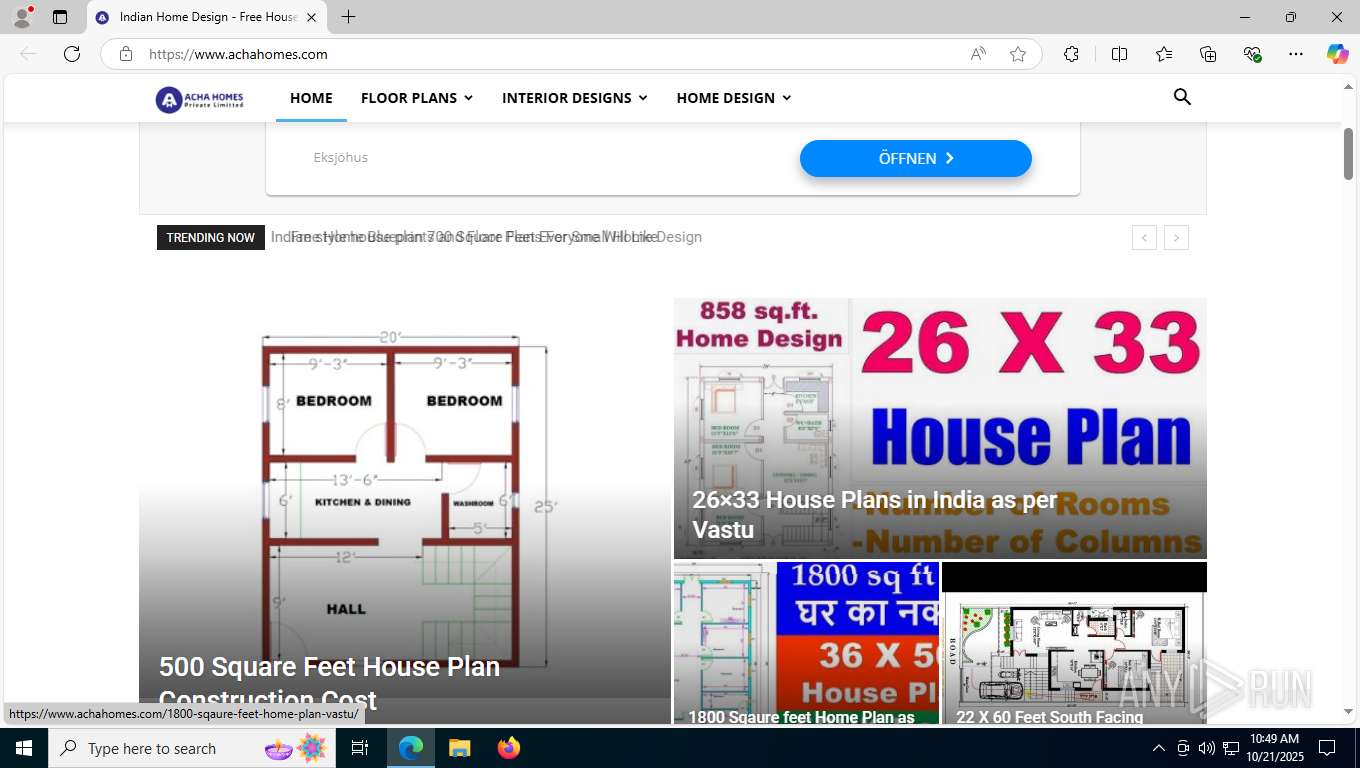Expand the HOME DESIGN dropdown menu
Viewport: 1360px width, 768px height.
[734, 98]
